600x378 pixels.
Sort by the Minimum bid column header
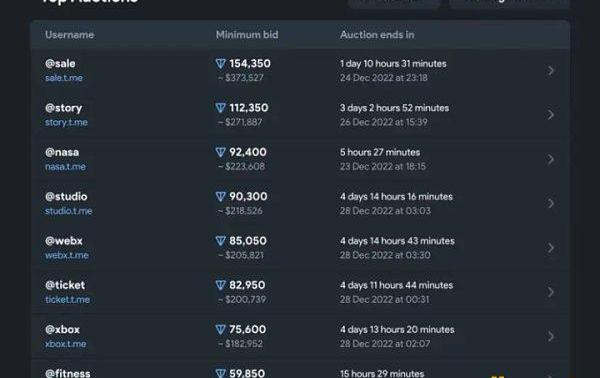(x=247, y=35)
